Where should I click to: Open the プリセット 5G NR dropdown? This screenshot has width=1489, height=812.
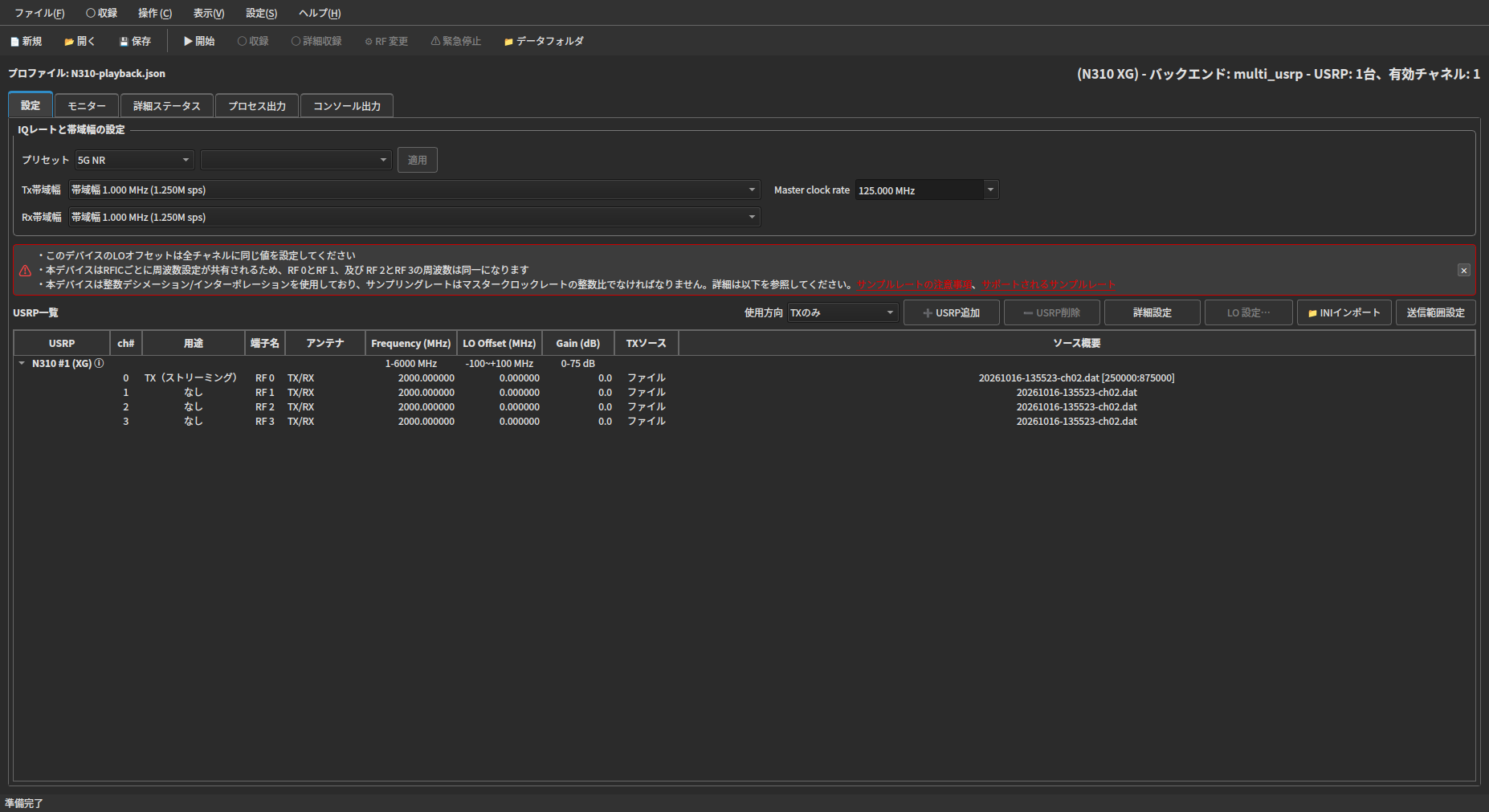point(134,160)
